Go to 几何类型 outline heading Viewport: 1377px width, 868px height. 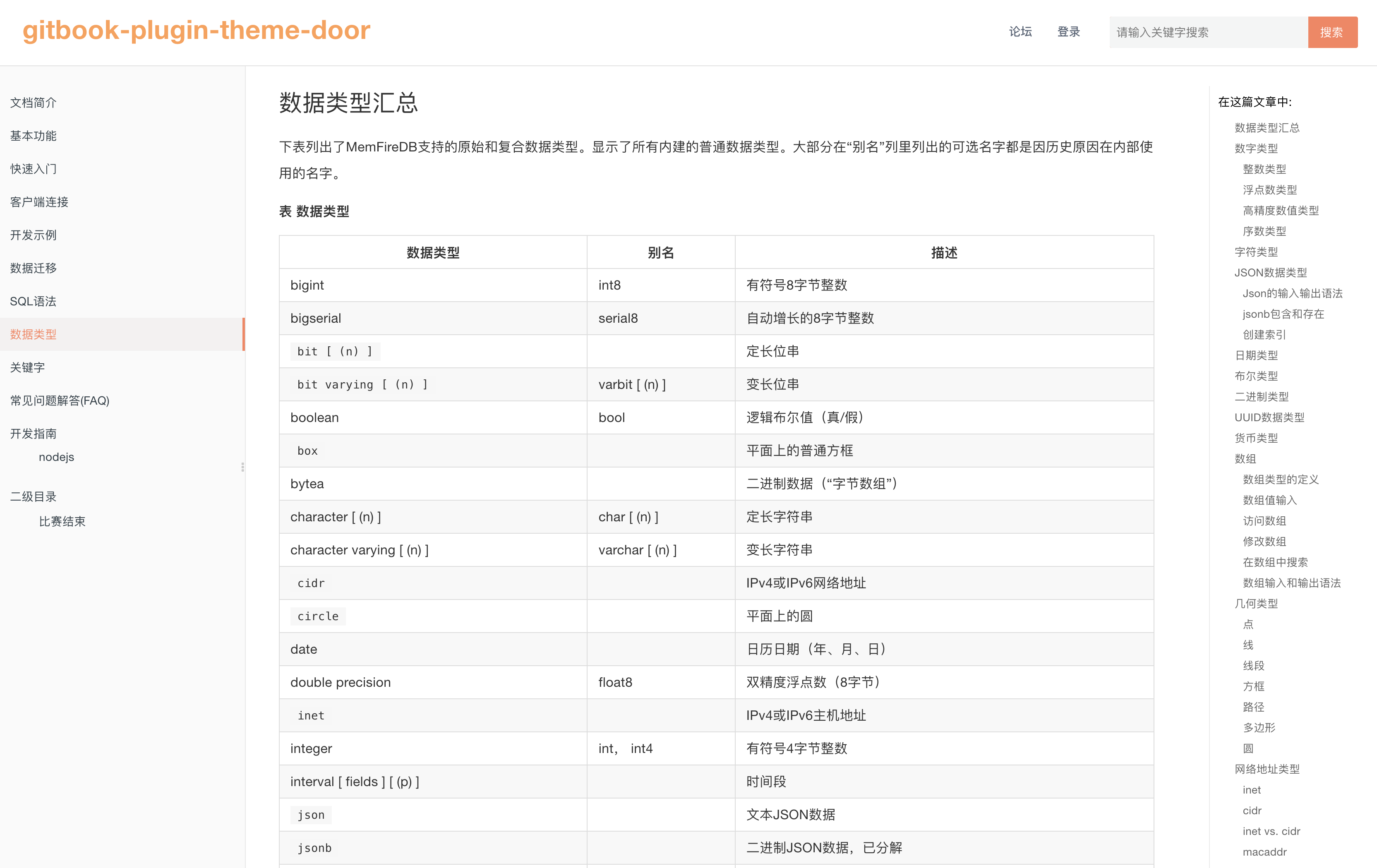1256,604
